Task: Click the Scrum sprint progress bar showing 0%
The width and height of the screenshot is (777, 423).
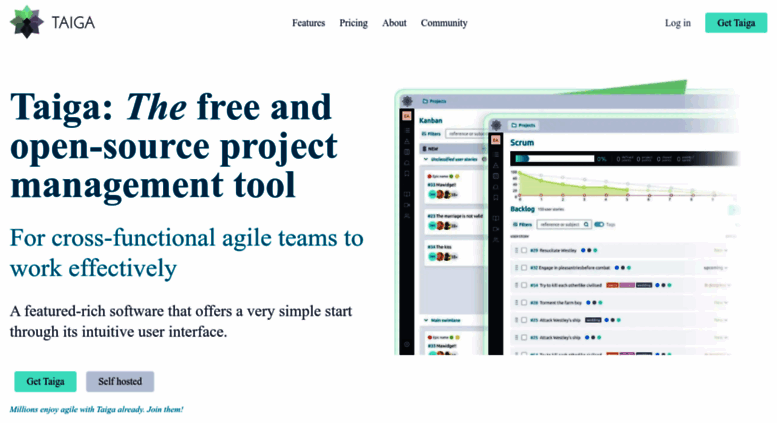Action: point(555,159)
